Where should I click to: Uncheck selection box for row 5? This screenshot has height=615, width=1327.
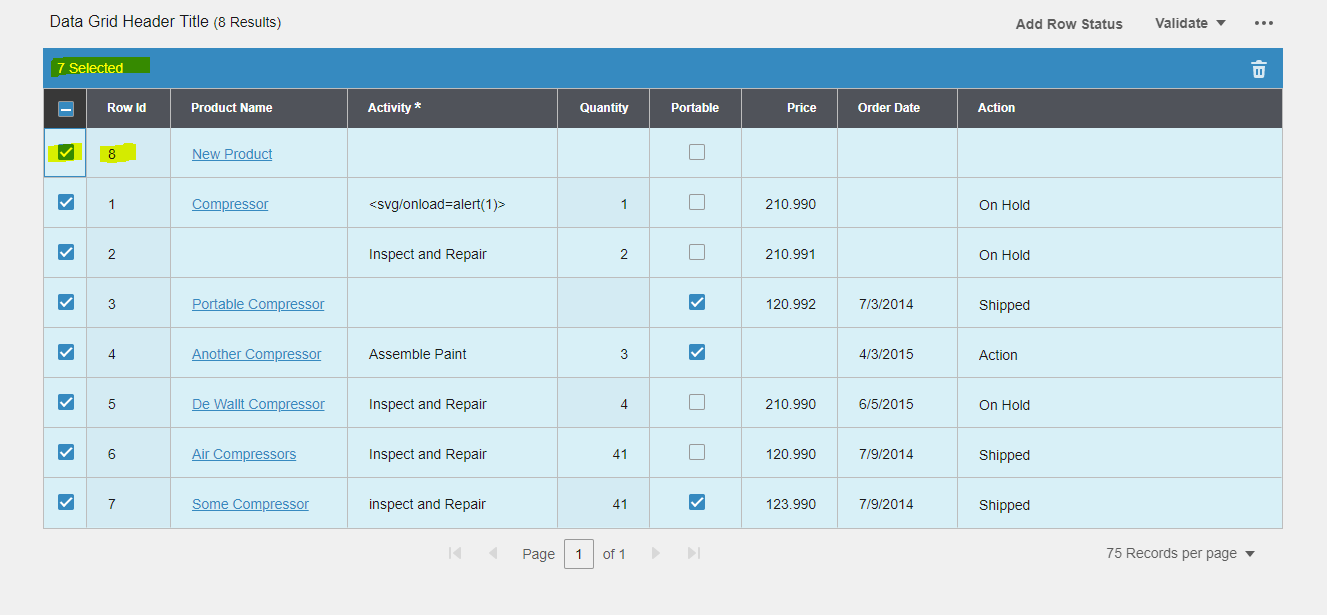point(66,402)
